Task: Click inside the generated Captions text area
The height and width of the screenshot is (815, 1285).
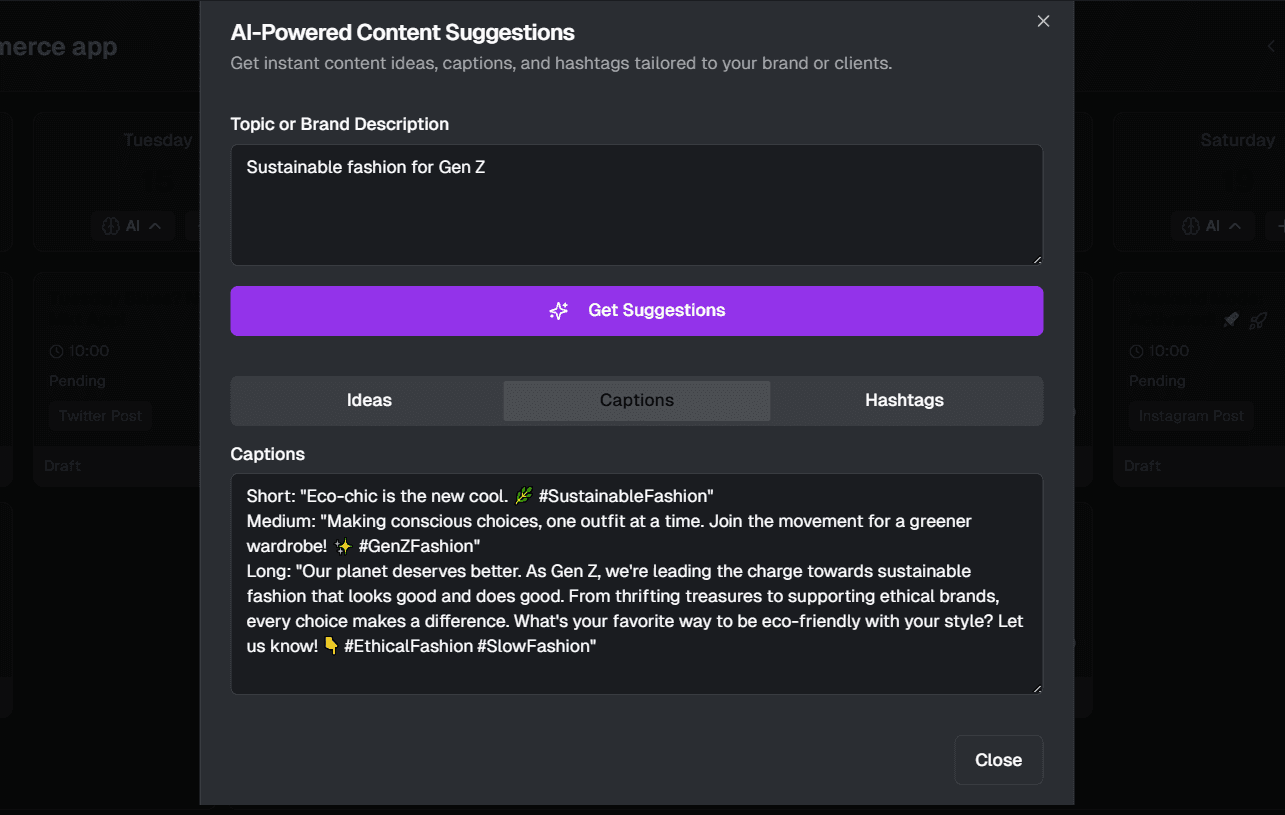Action: point(636,583)
